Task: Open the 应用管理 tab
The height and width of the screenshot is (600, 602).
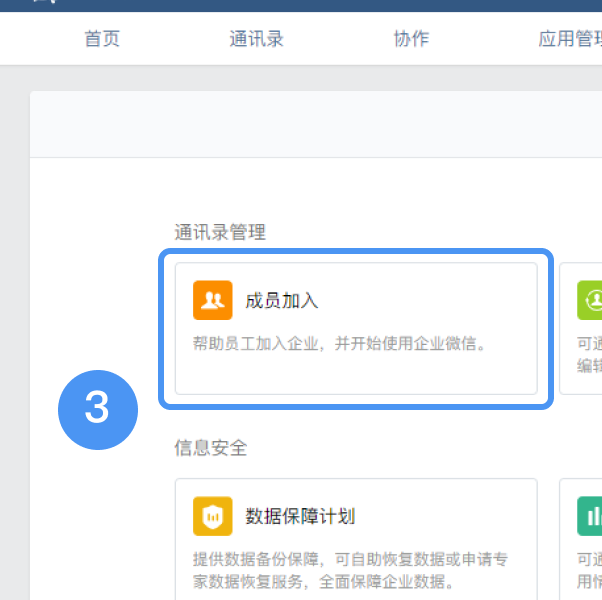Action: click(570, 39)
